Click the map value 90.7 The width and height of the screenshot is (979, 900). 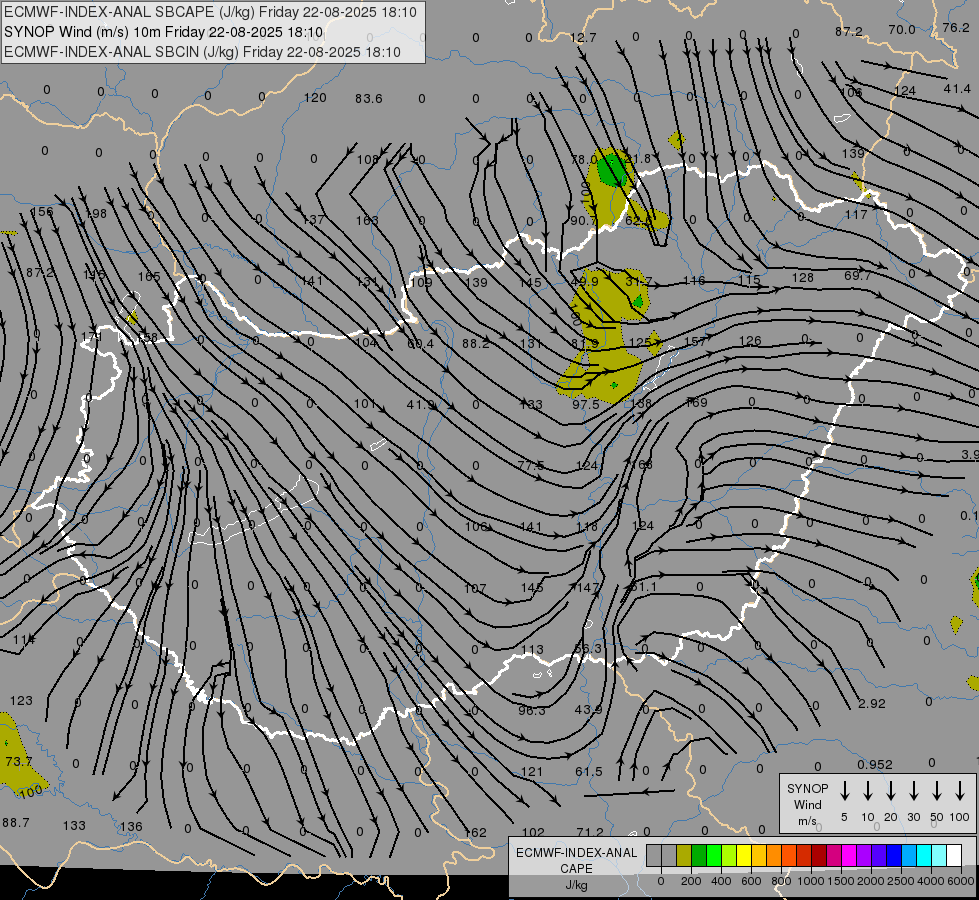coord(583,220)
